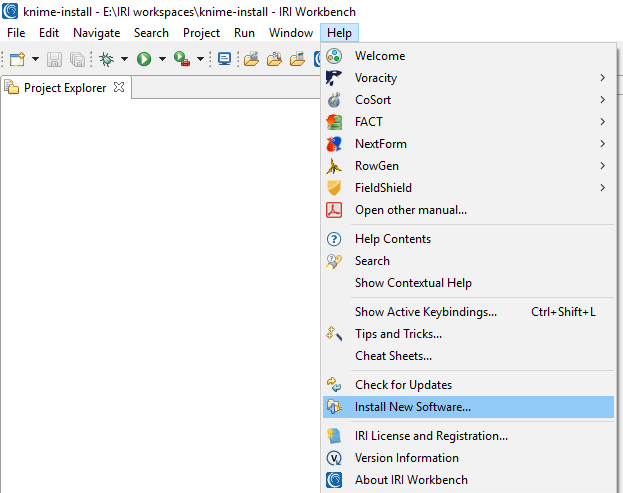The width and height of the screenshot is (623, 493).
Task: Click the Tips and Tricks icon
Action: tap(334, 334)
